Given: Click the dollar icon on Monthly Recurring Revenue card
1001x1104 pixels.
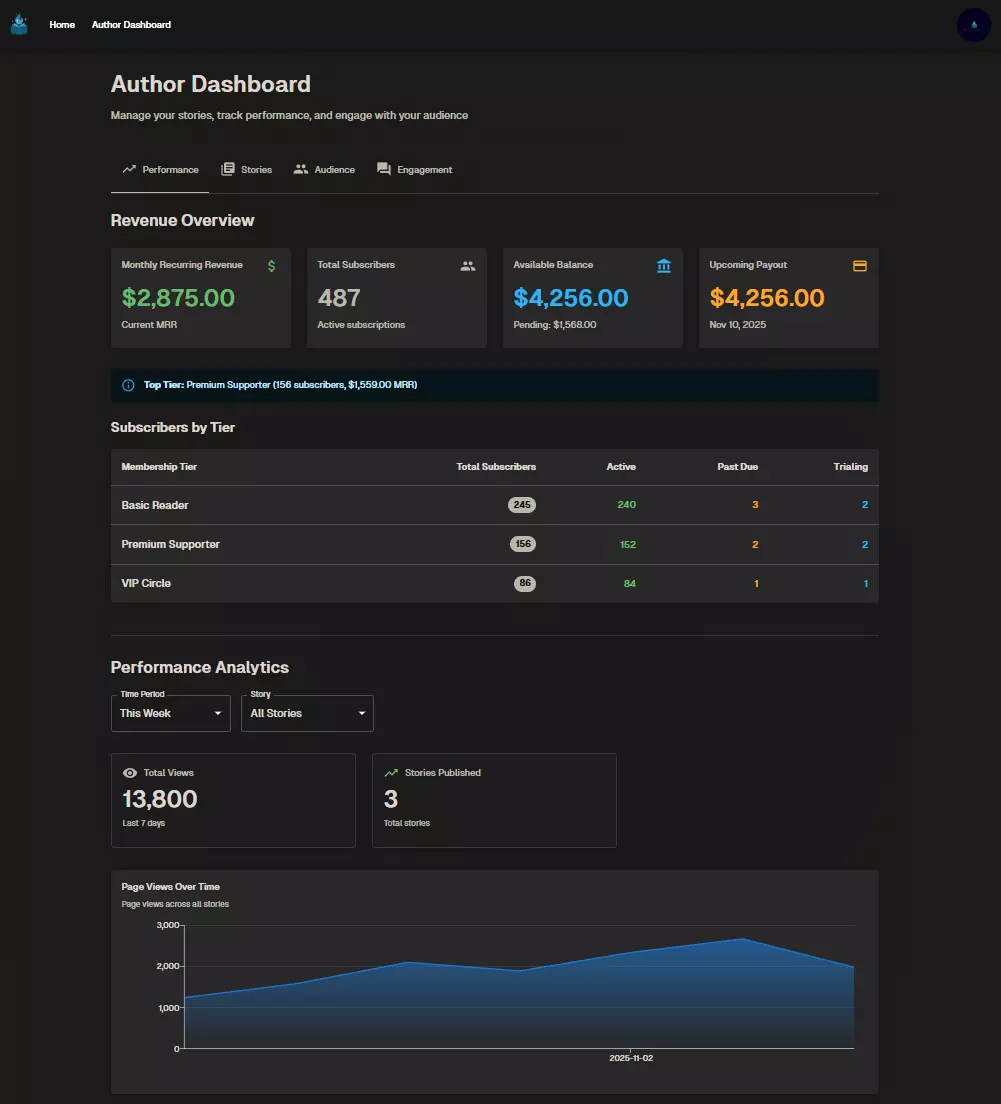Looking at the screenshot, I should tap(270, 265).
